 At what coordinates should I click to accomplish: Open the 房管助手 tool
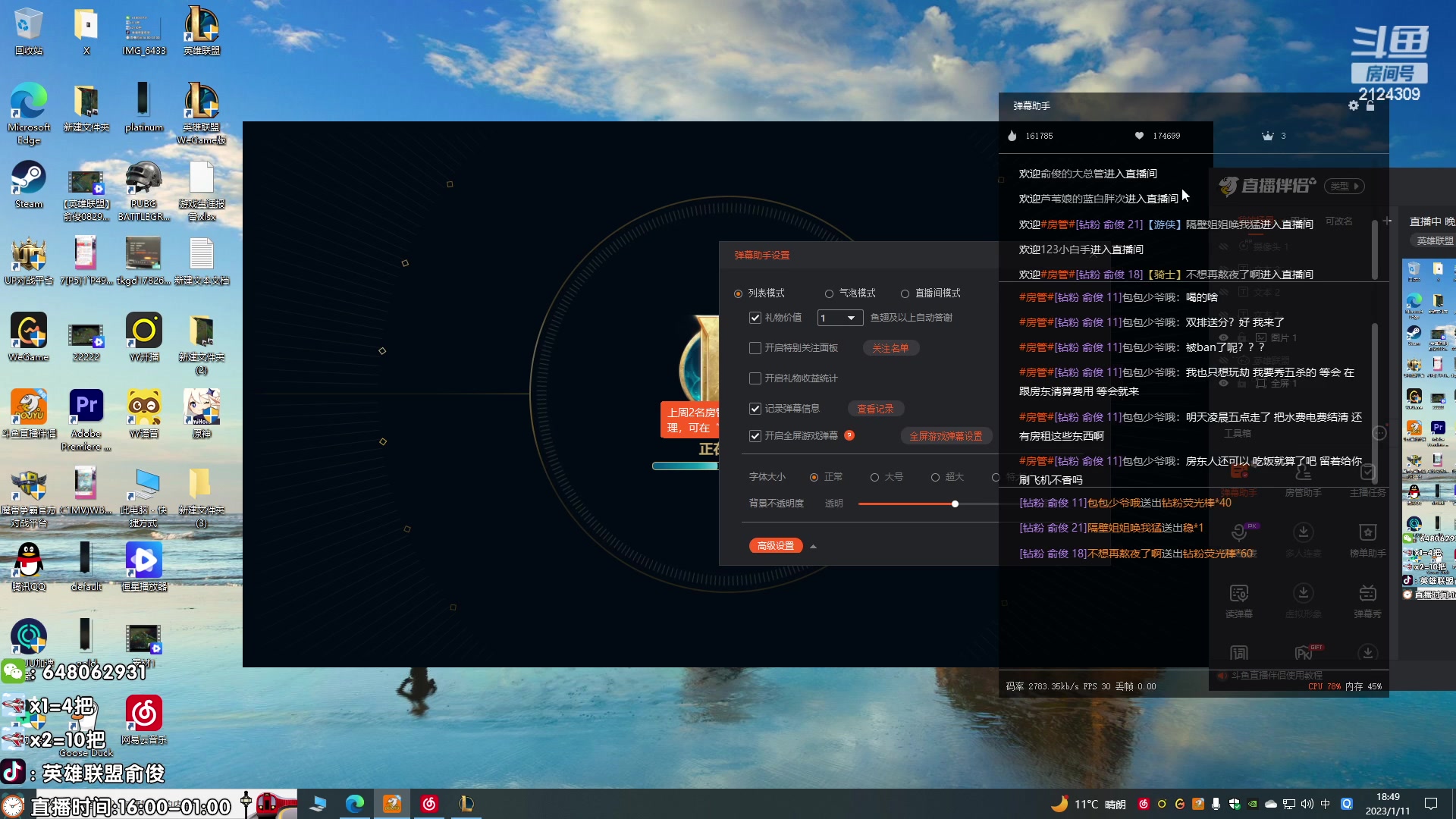[x=1303, y=481]
